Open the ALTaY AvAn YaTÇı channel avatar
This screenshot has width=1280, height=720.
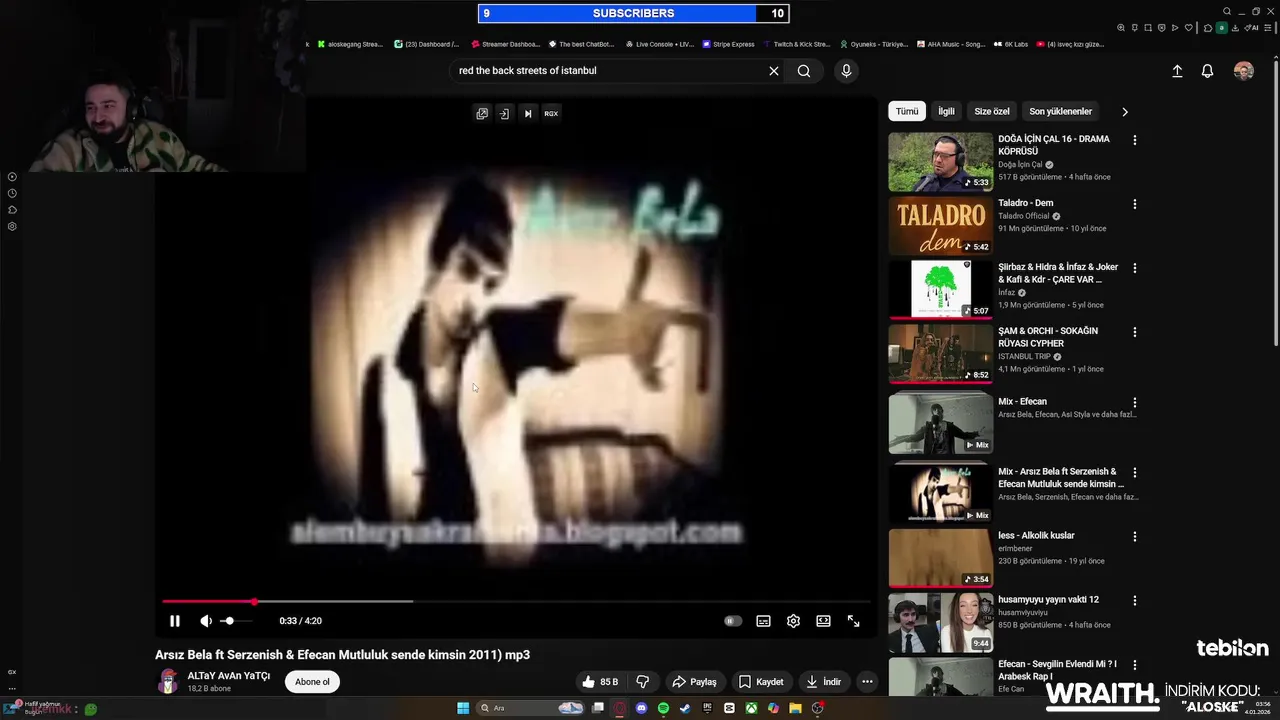[x=168, y=682]
